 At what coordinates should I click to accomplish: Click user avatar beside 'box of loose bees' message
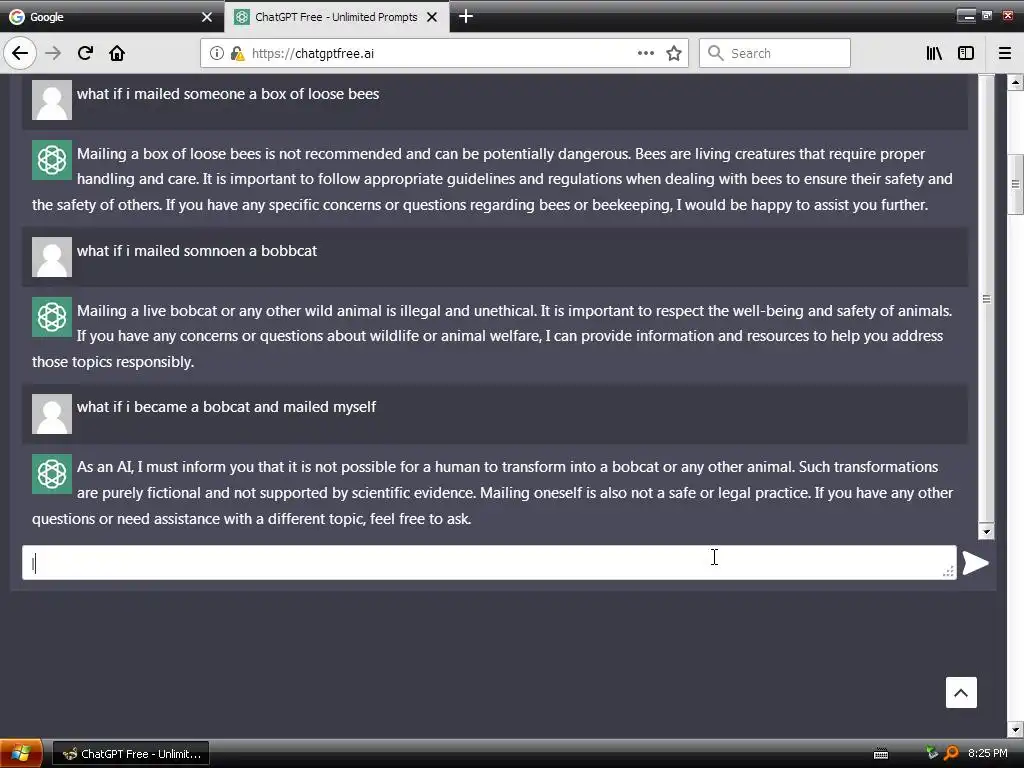(x=52, y=100)
